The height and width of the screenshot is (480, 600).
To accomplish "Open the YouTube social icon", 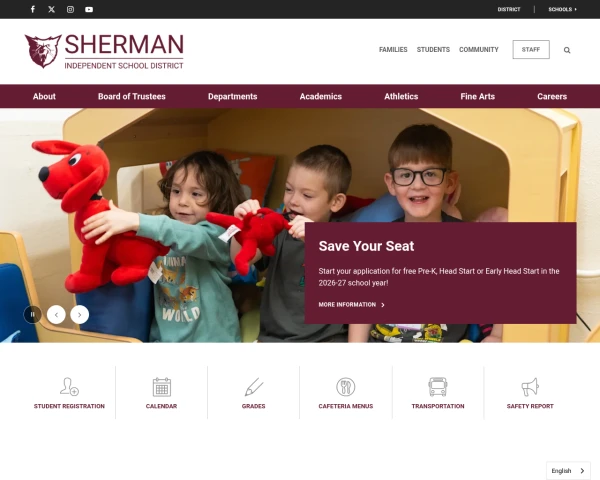I will 89,9.
